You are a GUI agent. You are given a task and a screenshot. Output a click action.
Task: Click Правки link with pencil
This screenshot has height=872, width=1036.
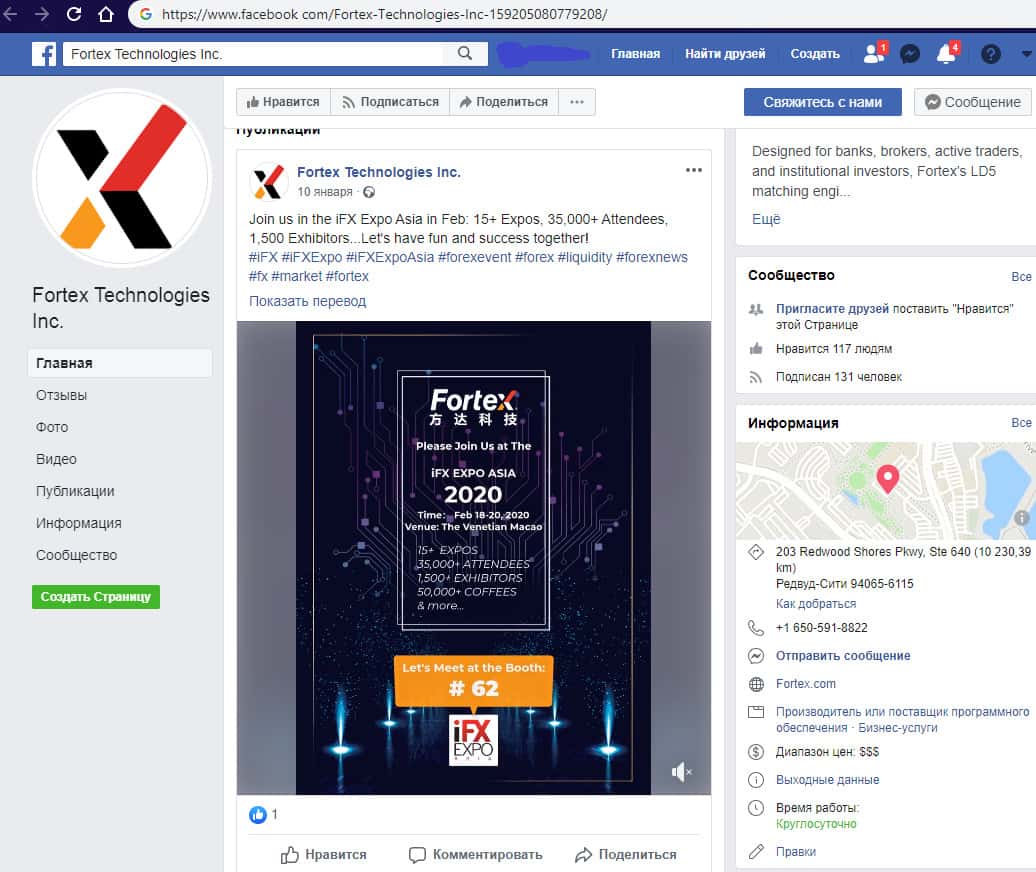(796, 852)
